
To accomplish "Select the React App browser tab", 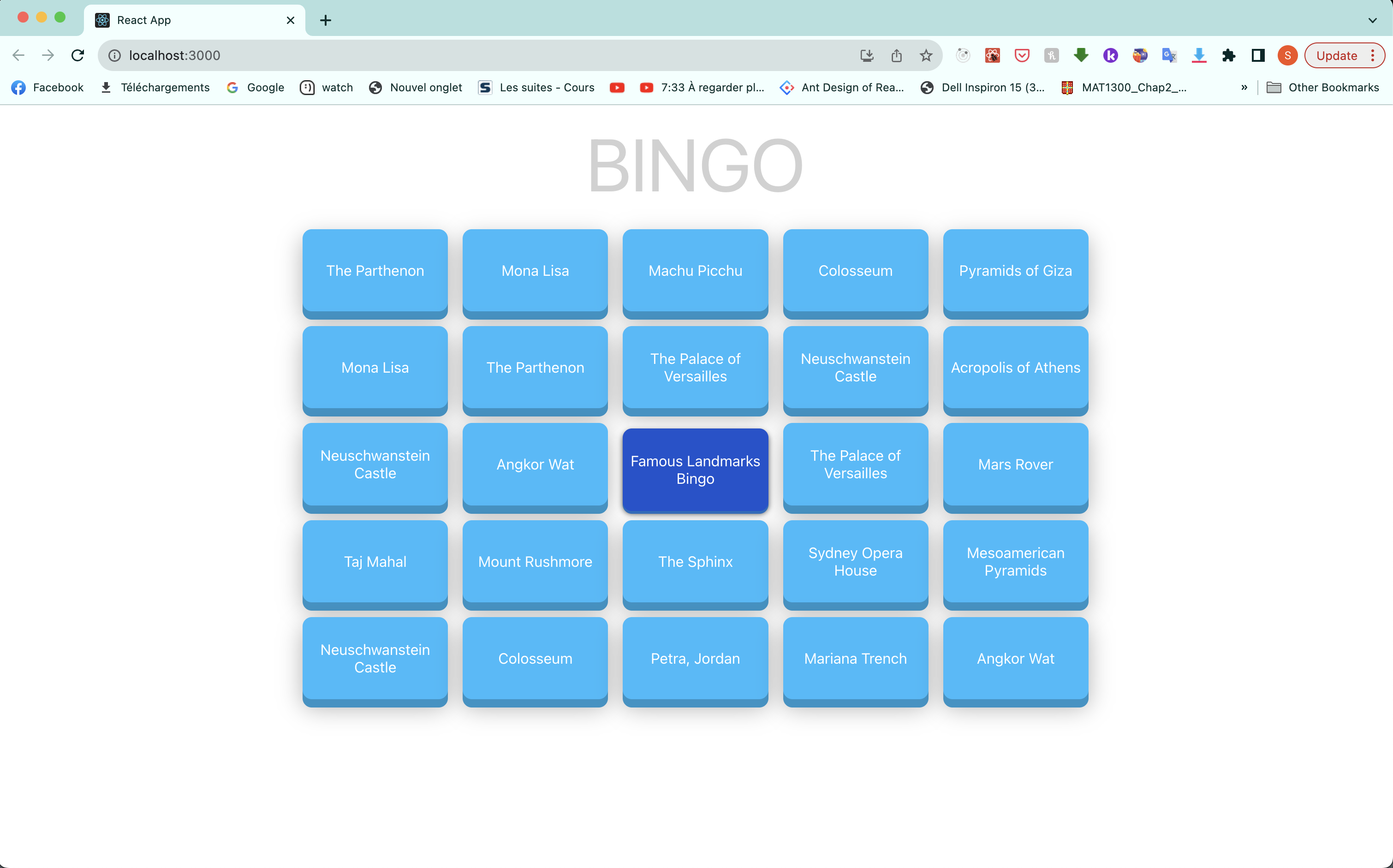I will 172,20.
